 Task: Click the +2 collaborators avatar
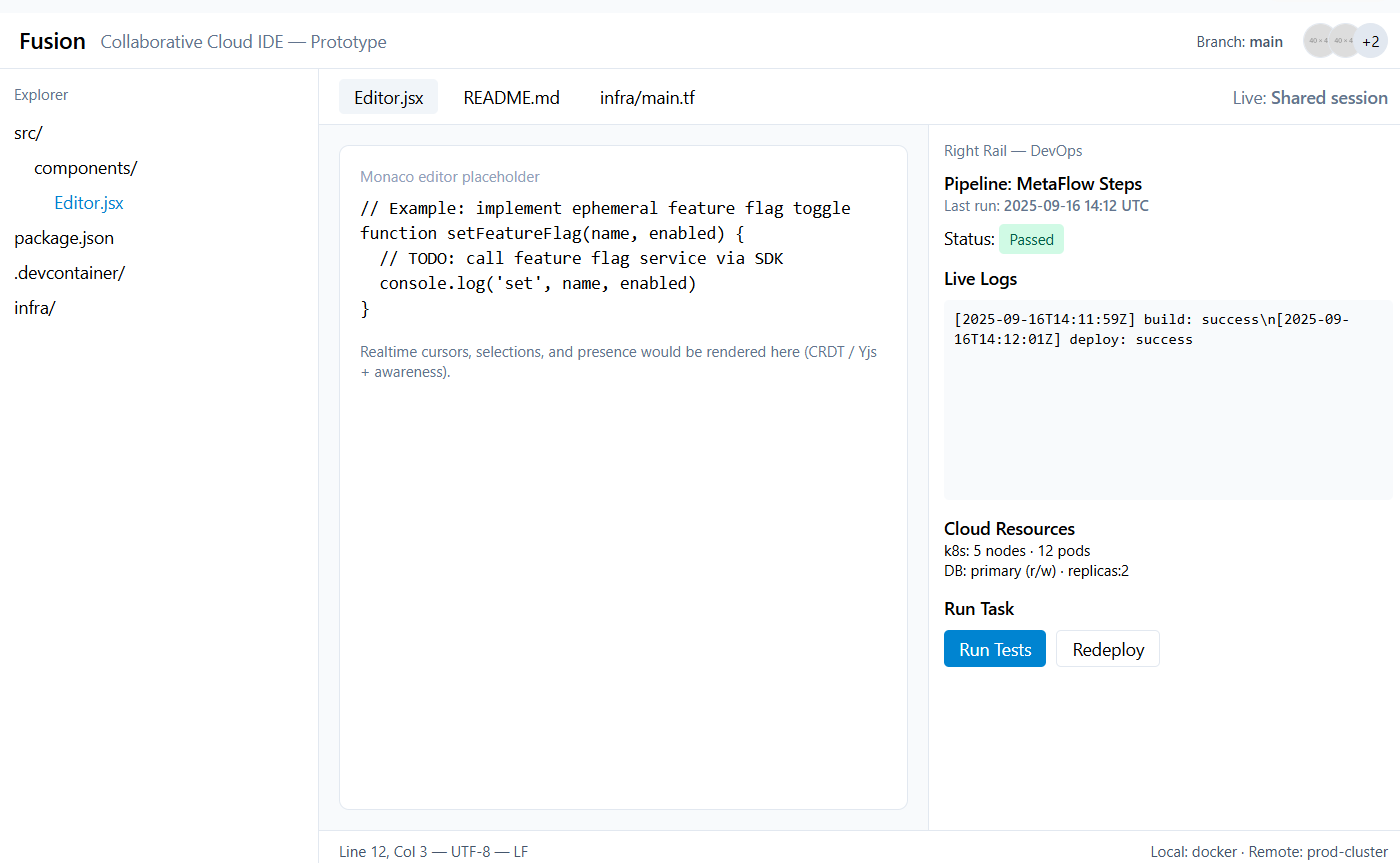click(1370, 41)
